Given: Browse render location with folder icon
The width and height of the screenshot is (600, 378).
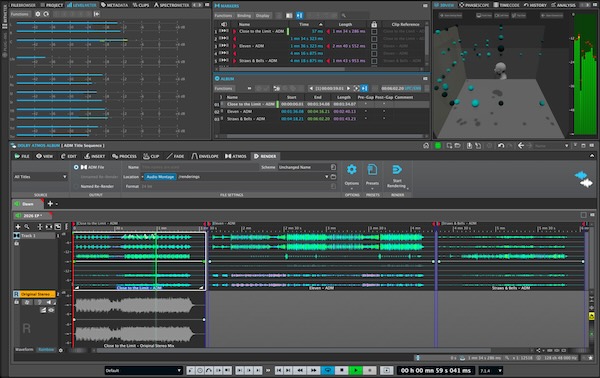Looking at the screenshot, I should (333, 177).
